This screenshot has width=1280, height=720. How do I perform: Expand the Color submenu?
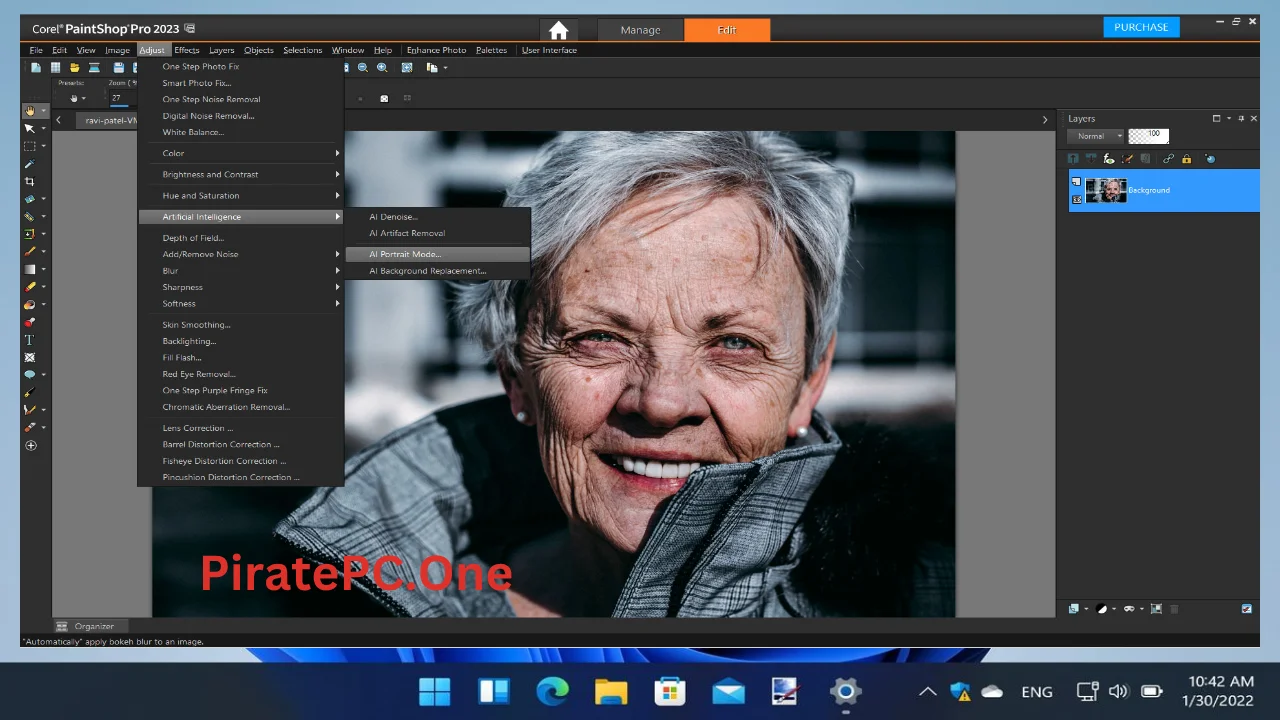coord(240,153)
